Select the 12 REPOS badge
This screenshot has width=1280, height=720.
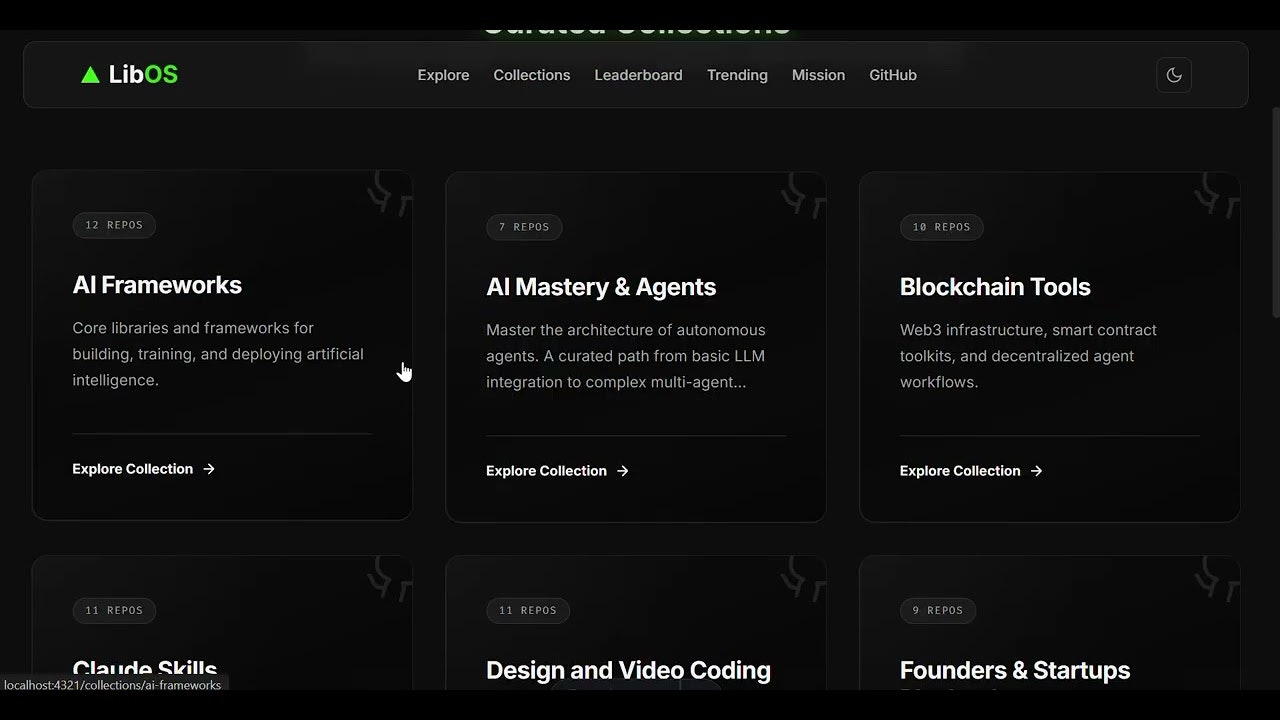pos(114,225)
